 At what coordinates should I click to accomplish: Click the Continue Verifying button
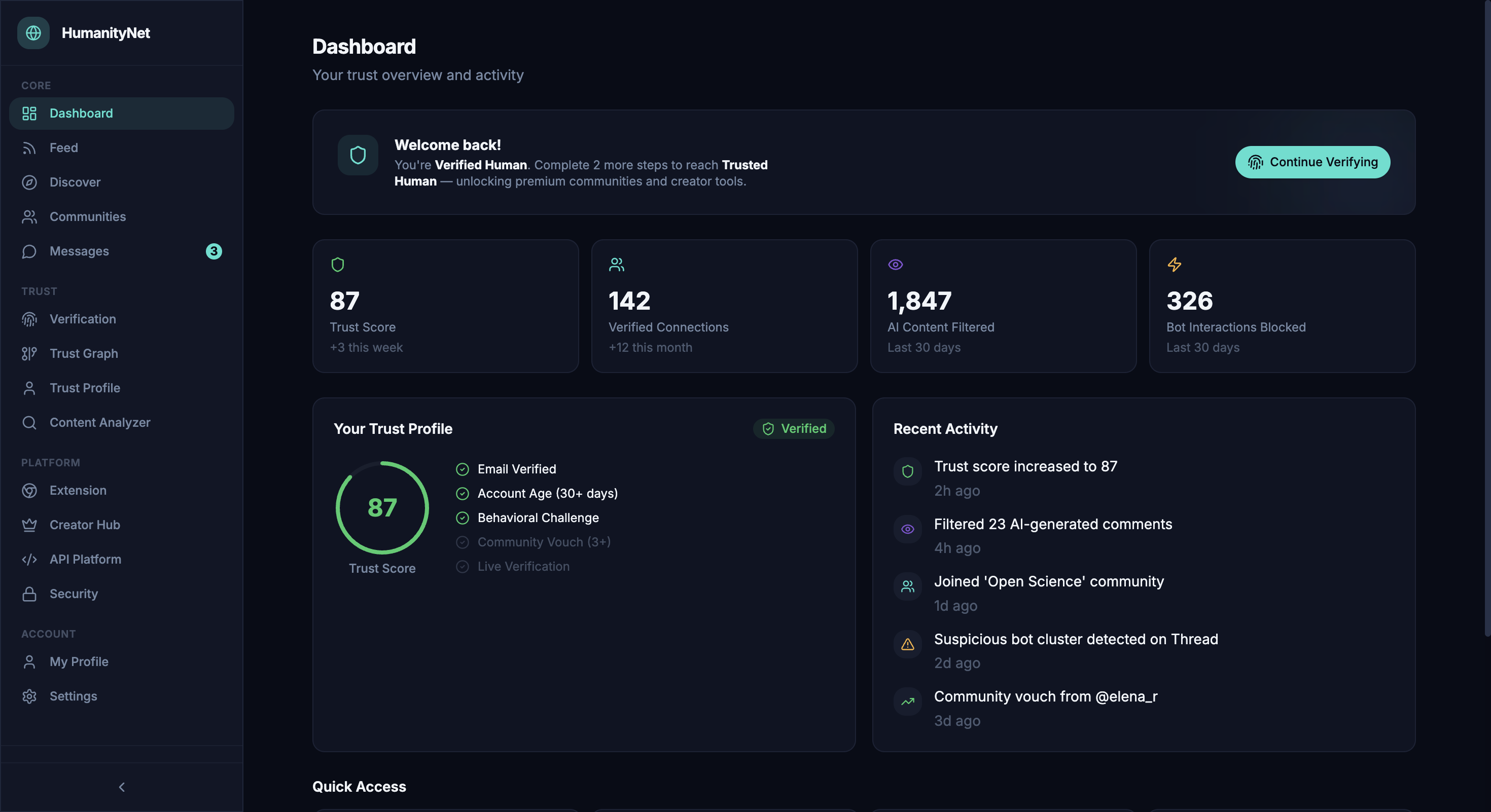tap(1312, 162)
